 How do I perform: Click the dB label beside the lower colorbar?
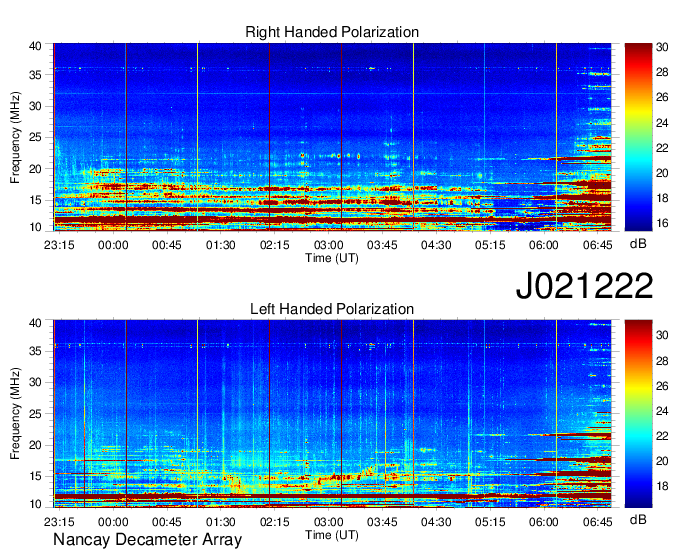pos(638,519)
